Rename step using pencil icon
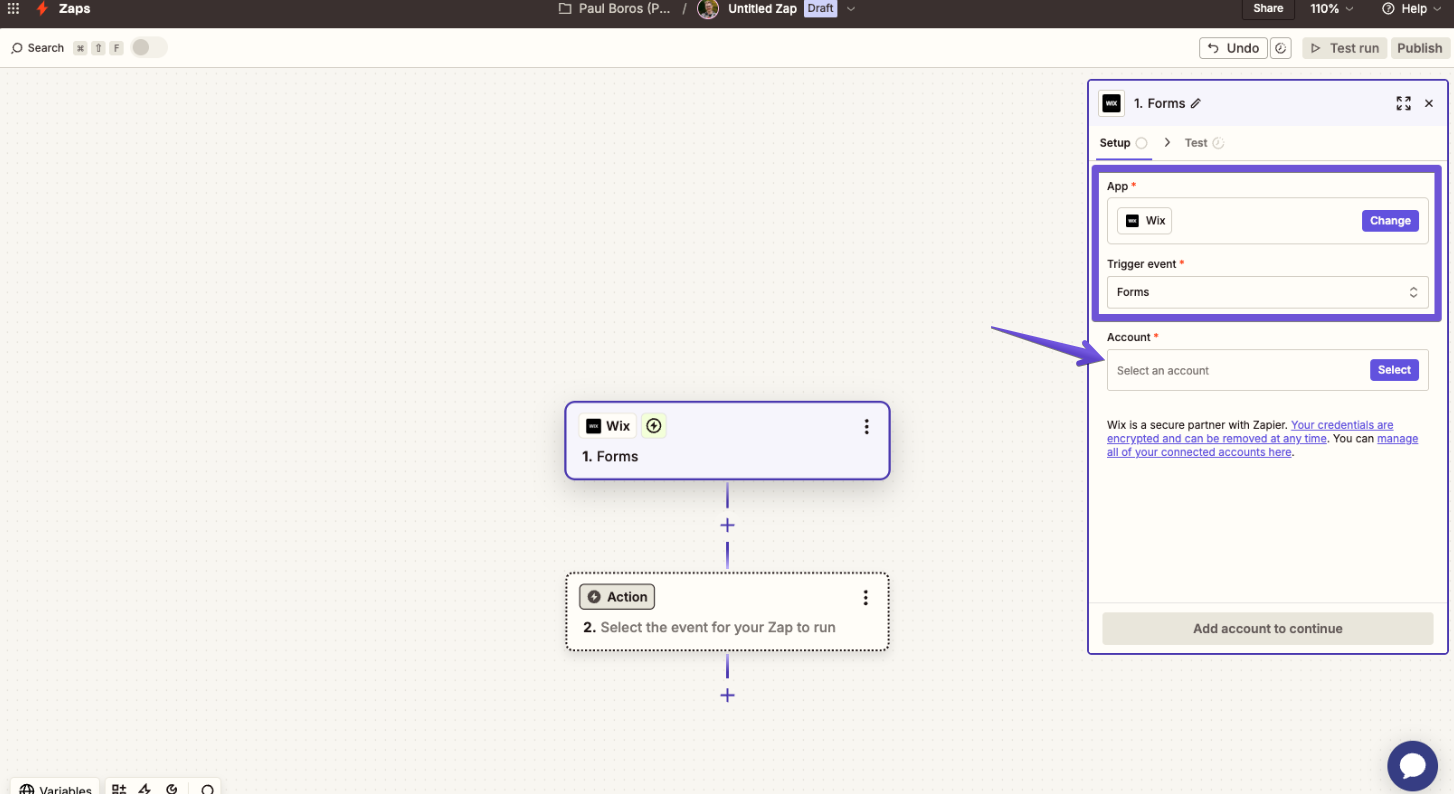 (1196, 103)
